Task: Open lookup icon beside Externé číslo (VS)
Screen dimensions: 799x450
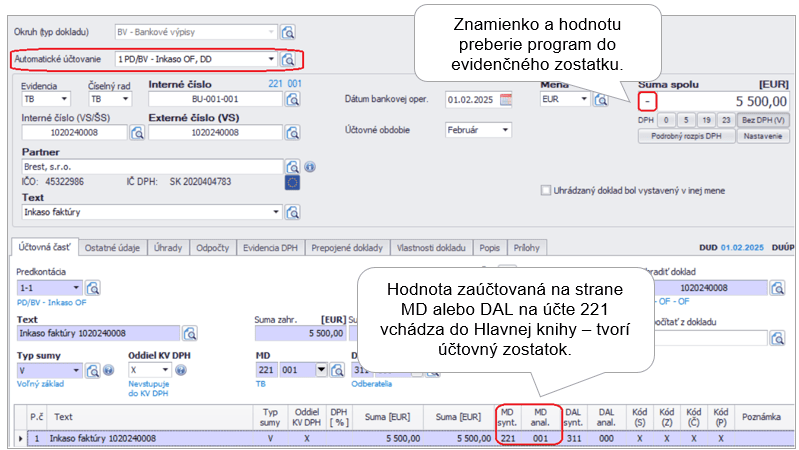Action: (x=292, y=132)
